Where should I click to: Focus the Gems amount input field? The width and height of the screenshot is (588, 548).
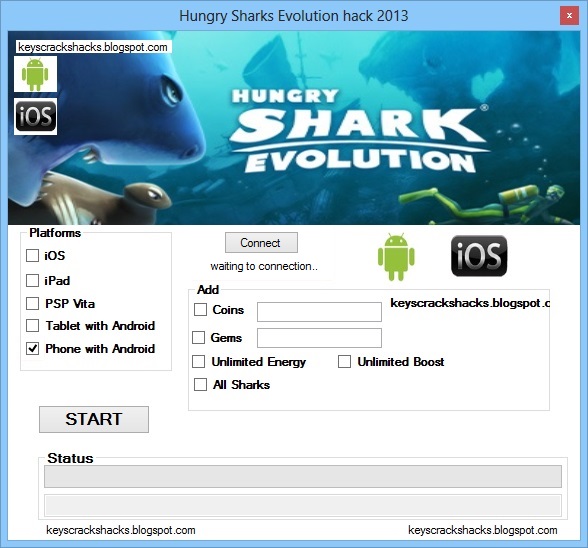point(319,338)
